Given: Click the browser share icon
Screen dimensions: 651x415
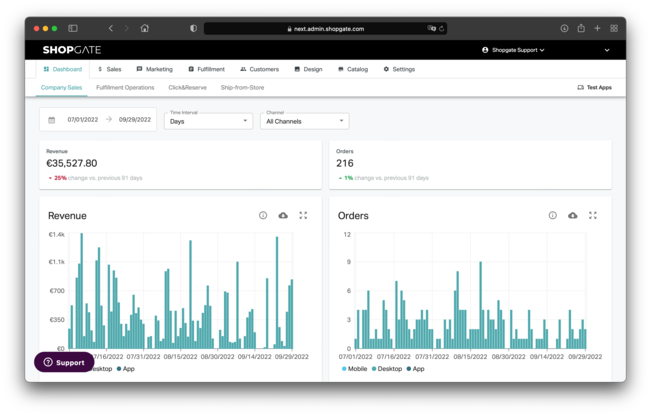Looking at the screenshot, I should tap(581, 28).
